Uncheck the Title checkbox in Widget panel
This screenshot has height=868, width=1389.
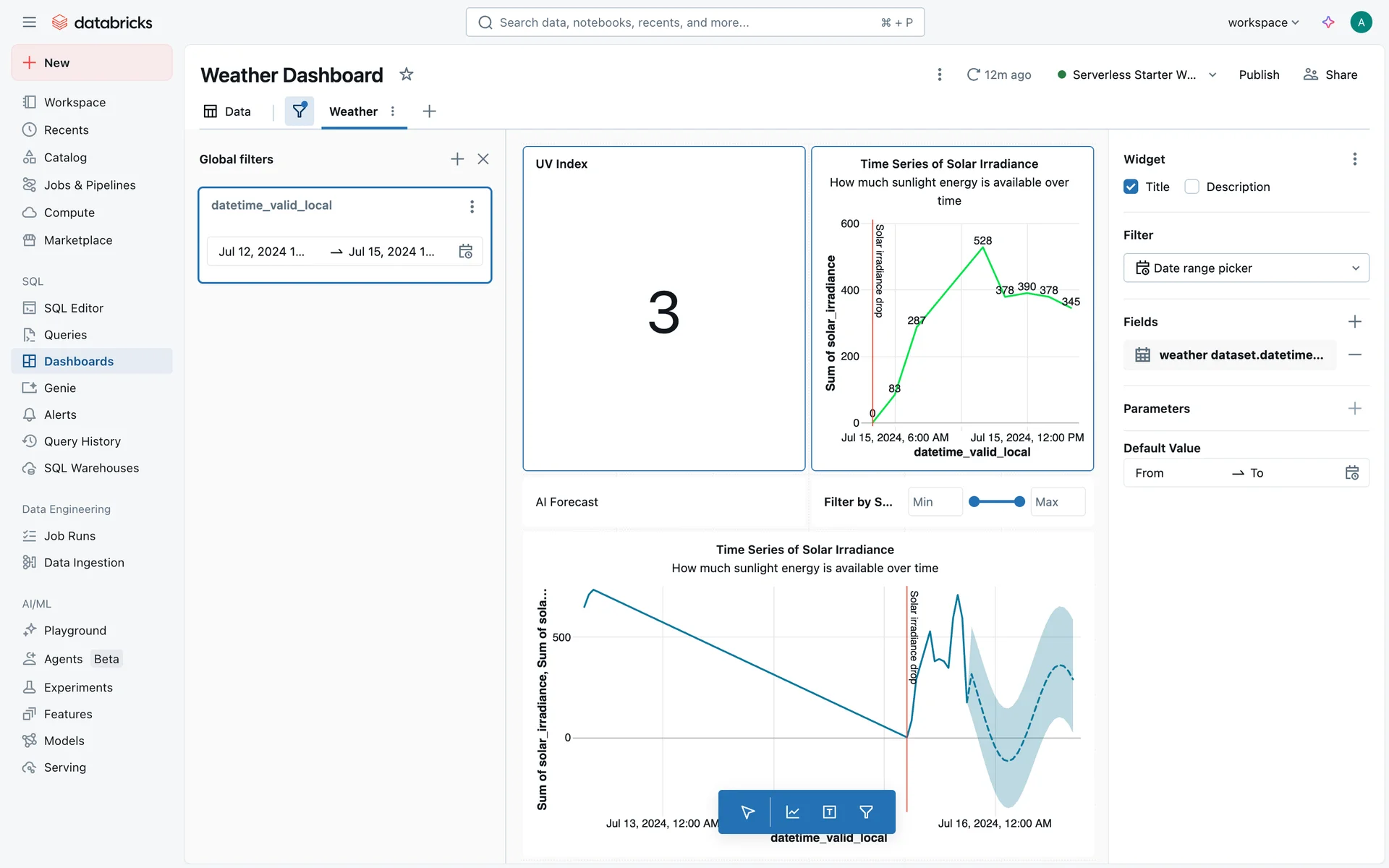tap(1131, 187)
